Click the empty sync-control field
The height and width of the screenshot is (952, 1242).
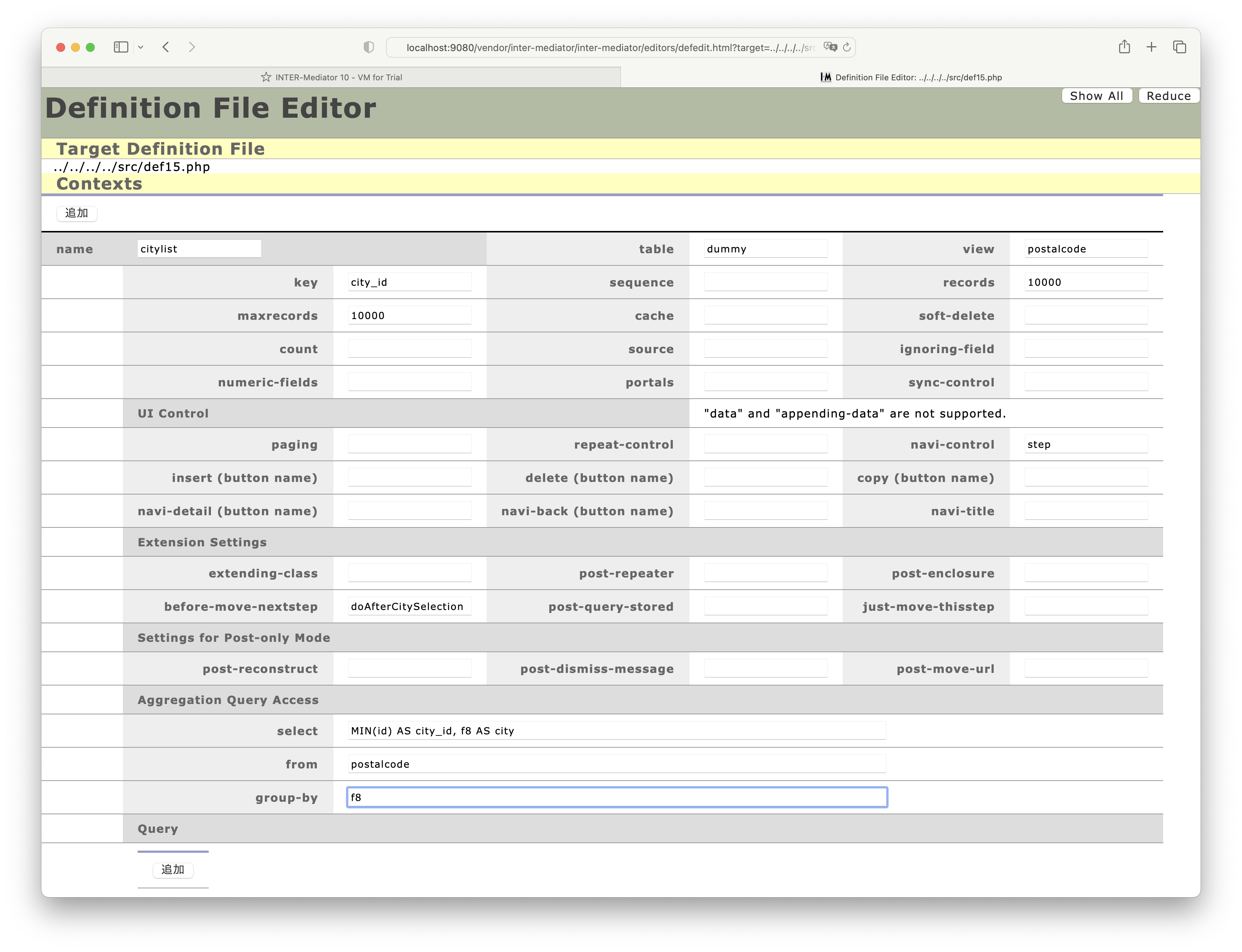(x=1086, y=382)
